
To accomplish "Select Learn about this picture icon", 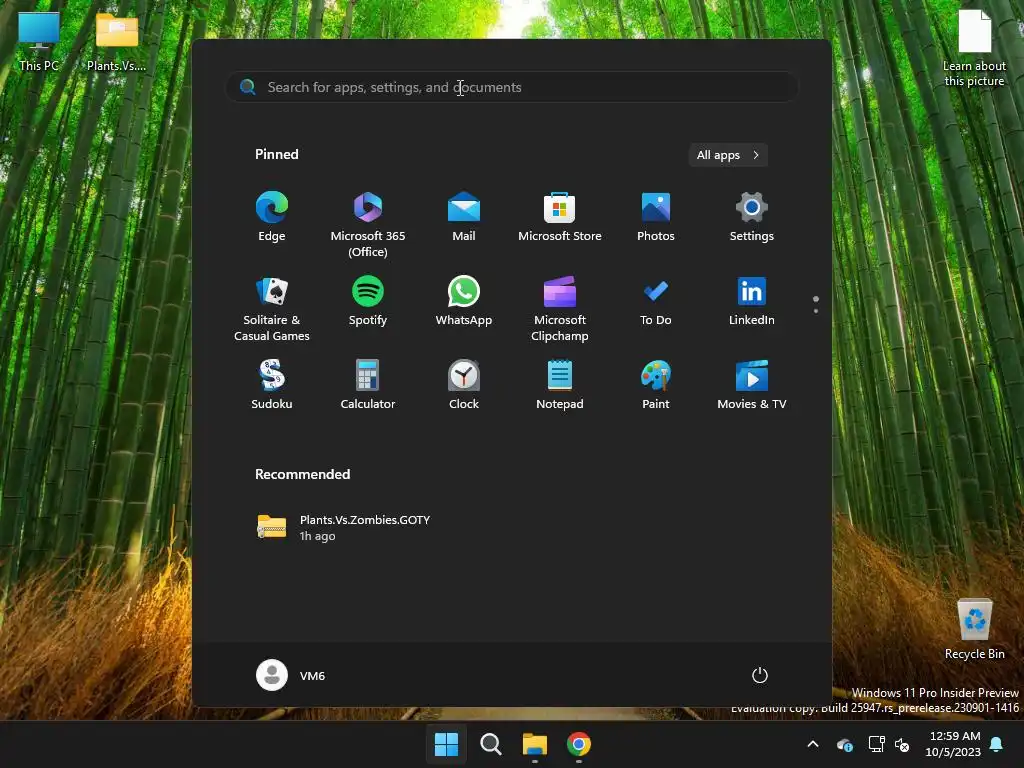I will click(x=974, y=49).
